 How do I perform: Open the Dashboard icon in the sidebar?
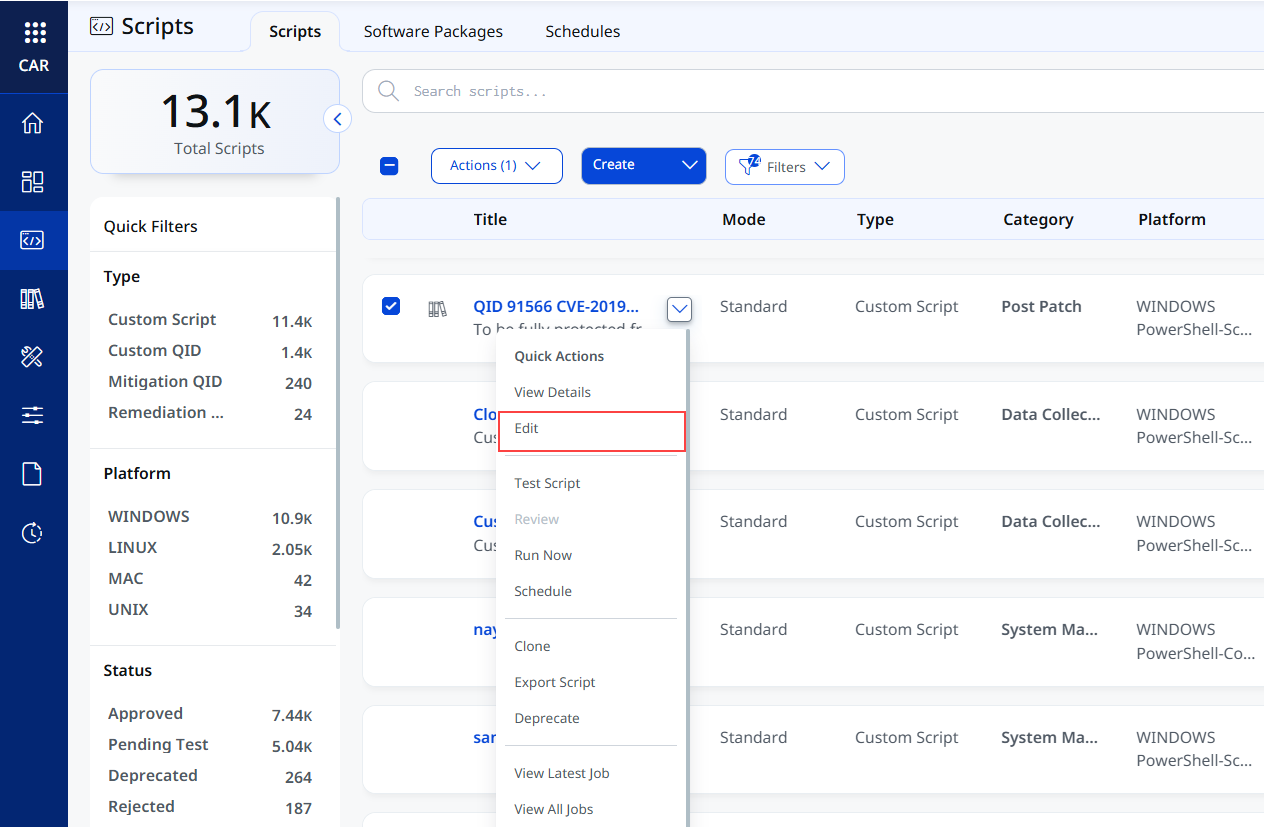pyautogui.click(x=33, y=181)
